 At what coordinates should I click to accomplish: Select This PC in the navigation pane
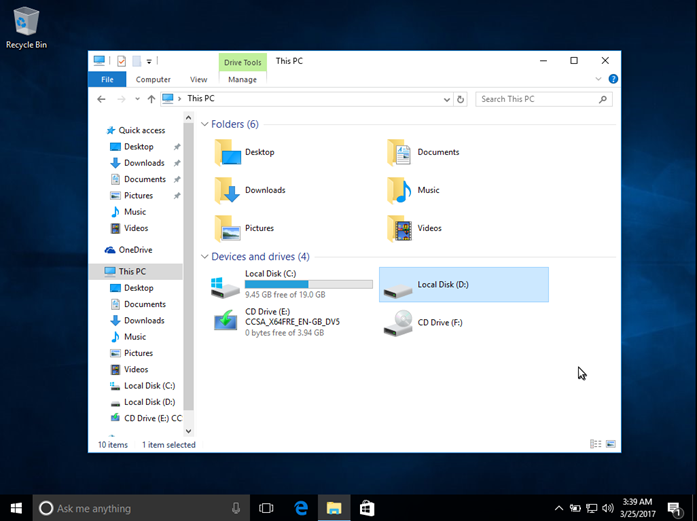(x=136, y=272)
